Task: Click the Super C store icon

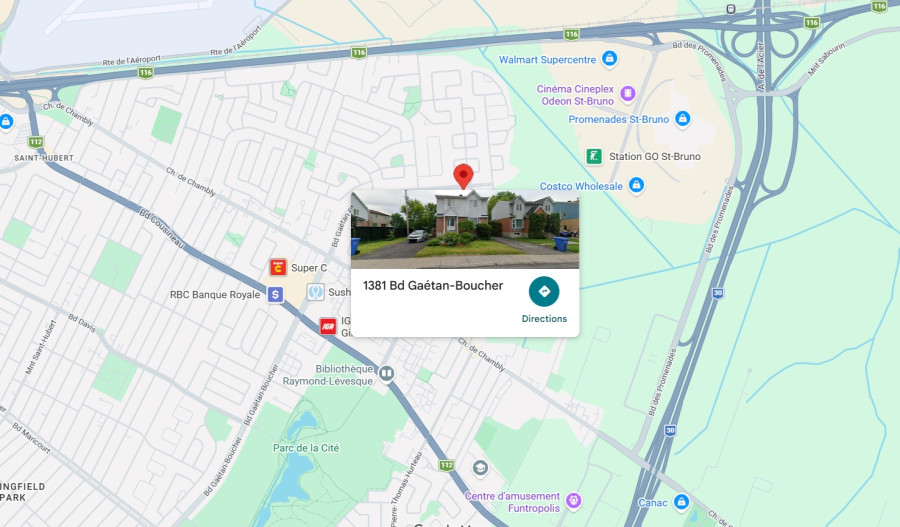Action: pyautogui.click(x=278, y=268)
